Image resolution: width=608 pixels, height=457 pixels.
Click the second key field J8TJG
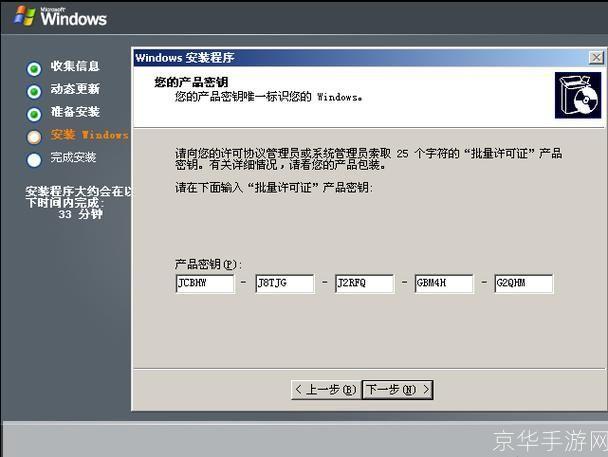(285, 283)
